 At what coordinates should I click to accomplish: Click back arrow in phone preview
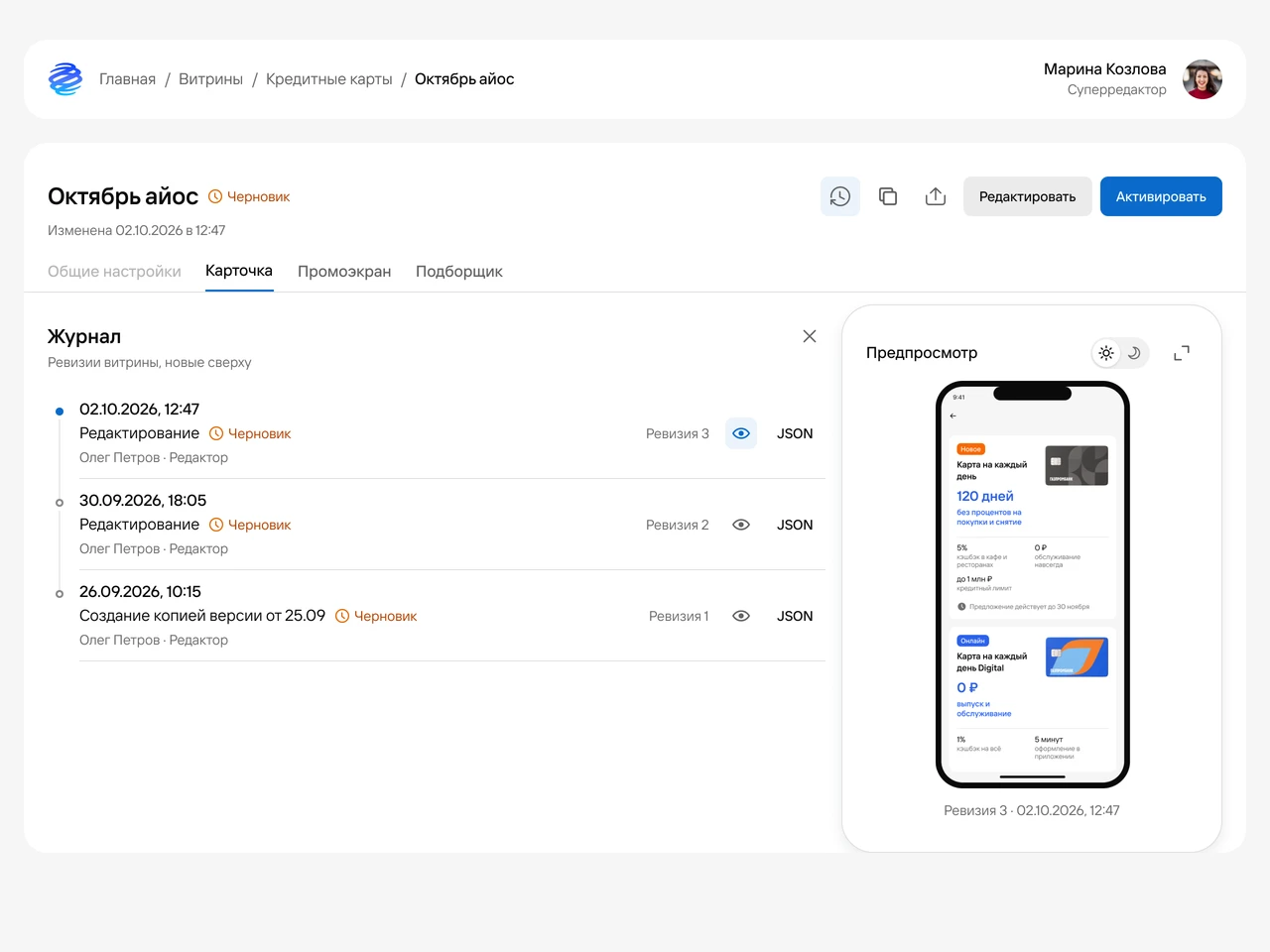953,416
